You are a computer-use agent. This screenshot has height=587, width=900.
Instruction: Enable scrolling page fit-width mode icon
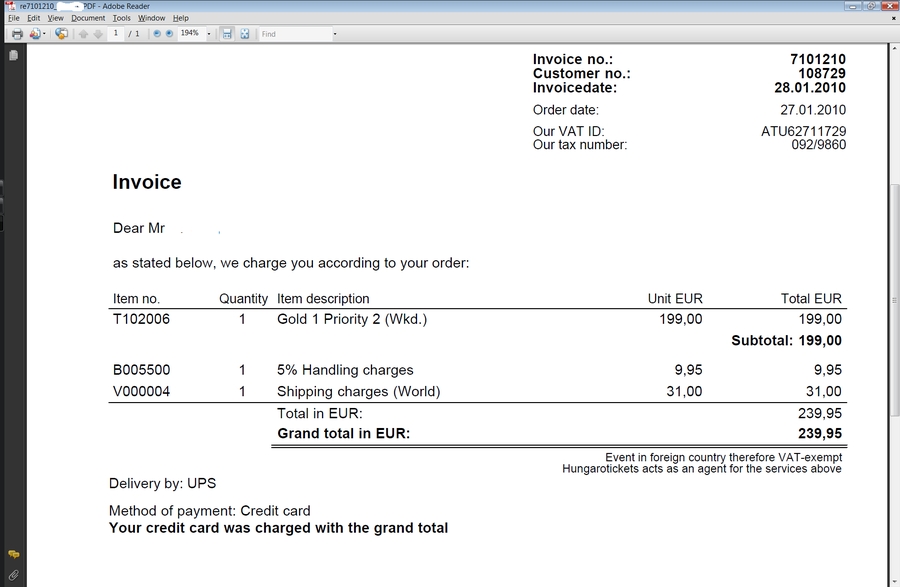pyautogui.click(x=227, y=34)
